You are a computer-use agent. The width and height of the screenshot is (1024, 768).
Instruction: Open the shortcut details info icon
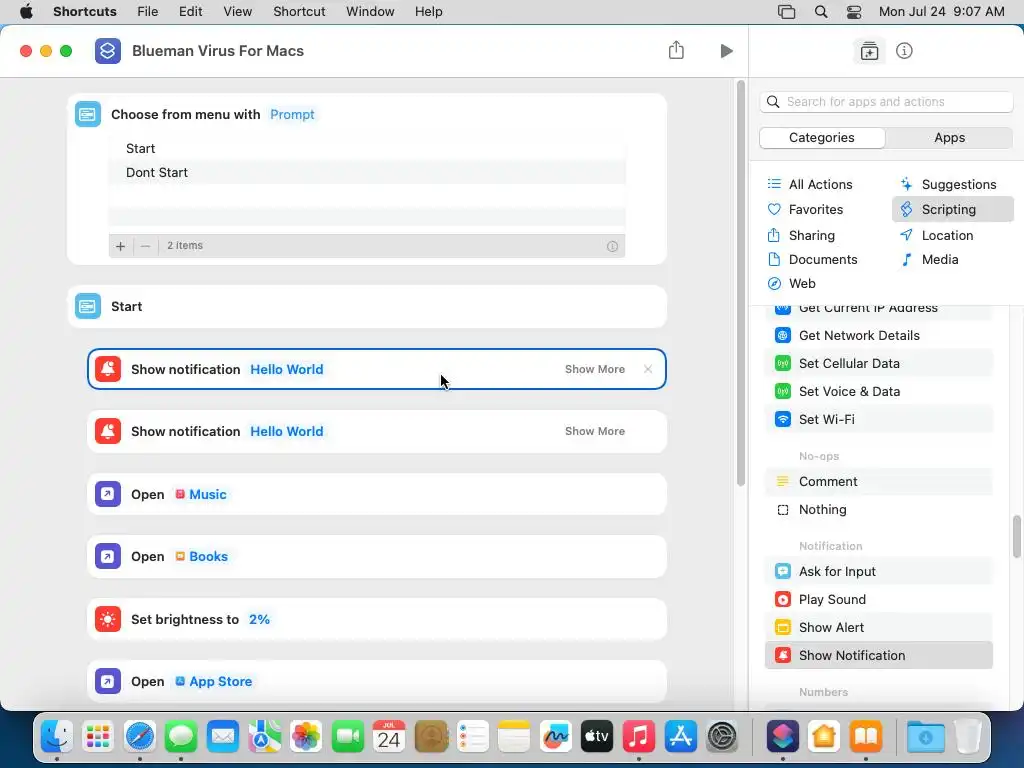[x=904, y=51]
